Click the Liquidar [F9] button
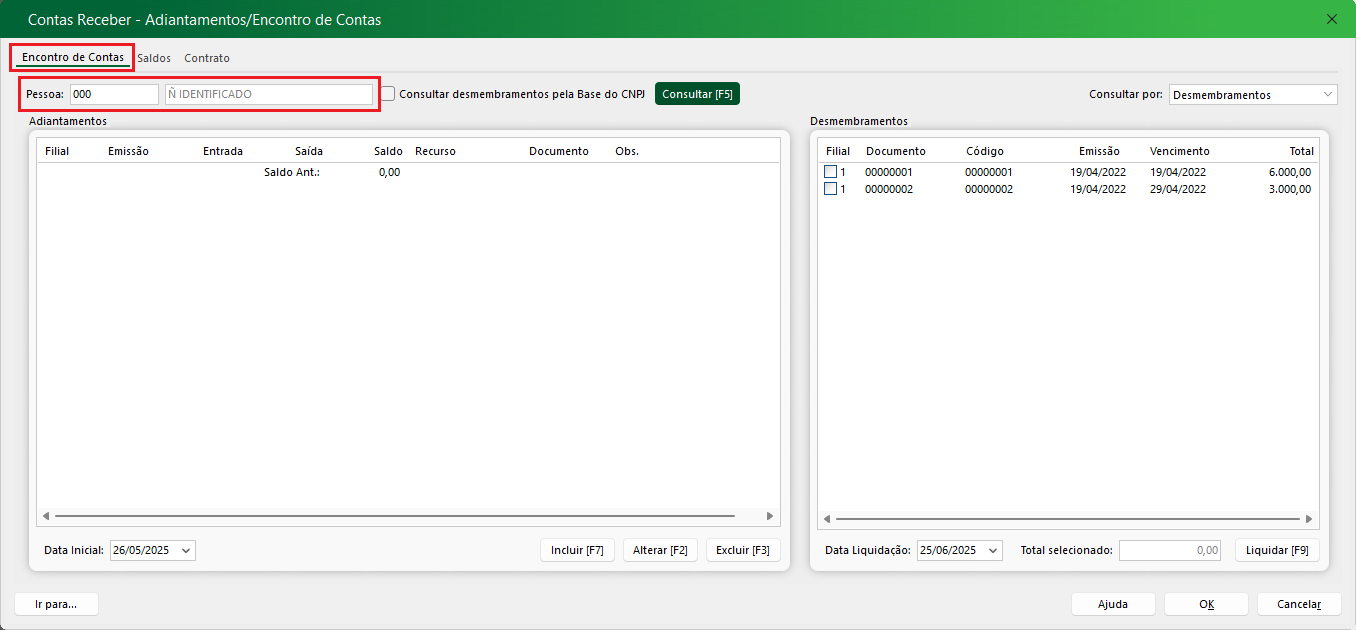This screenshot has height=630, width=1356. point(1277,550)
